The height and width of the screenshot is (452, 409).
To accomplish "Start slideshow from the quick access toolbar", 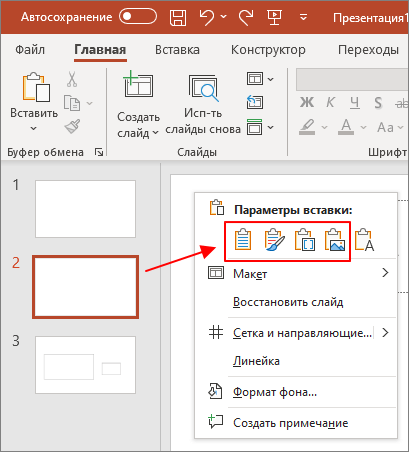I will [274, 17].
